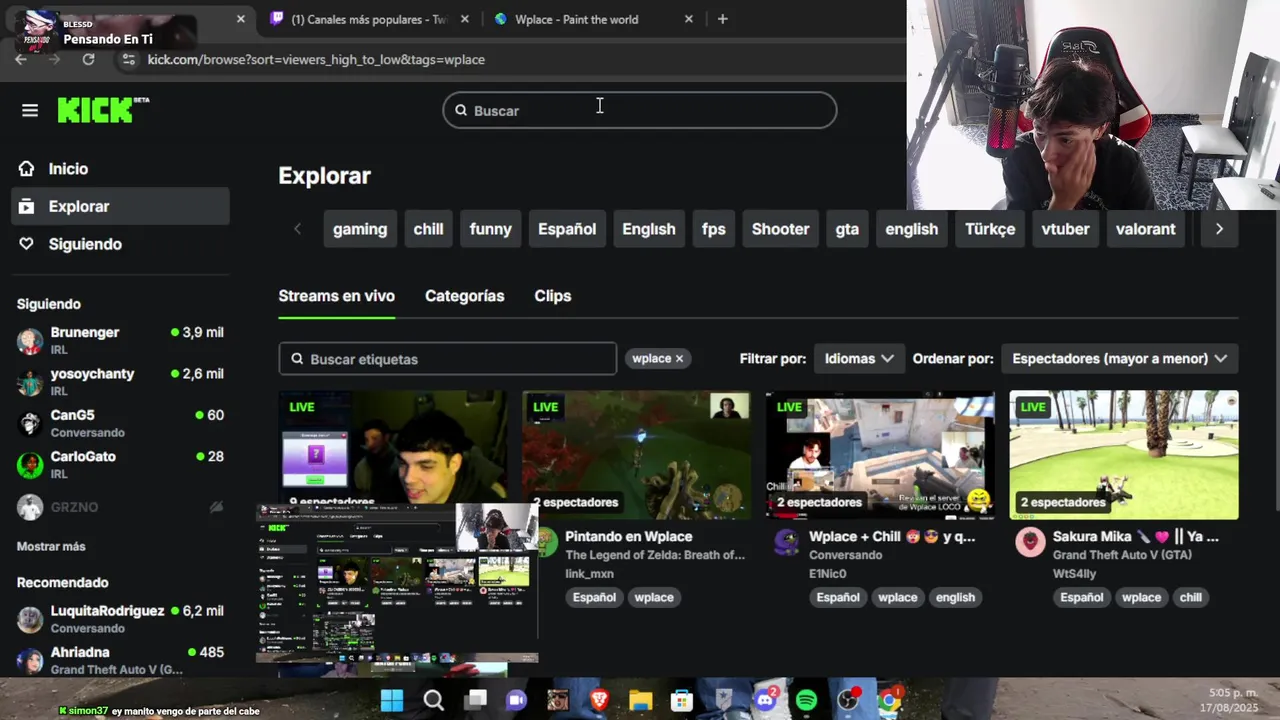Open the Grand Theft Auto V (GTA) category link
The image size is (1280, 720).
(x=1122, y=555)
